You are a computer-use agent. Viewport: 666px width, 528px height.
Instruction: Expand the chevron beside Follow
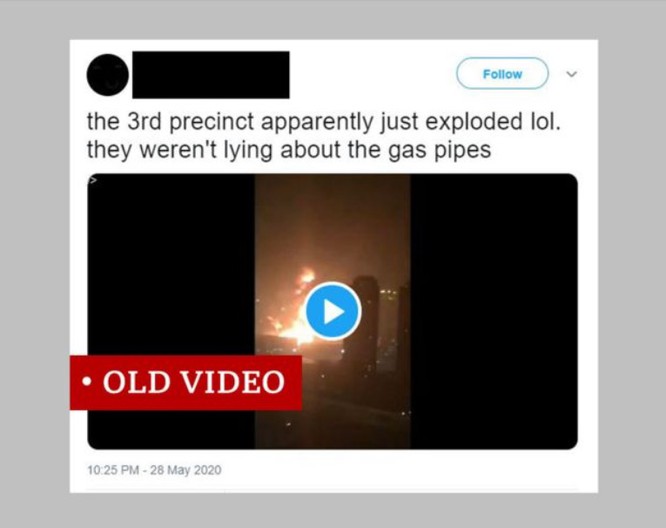point(571,74)
